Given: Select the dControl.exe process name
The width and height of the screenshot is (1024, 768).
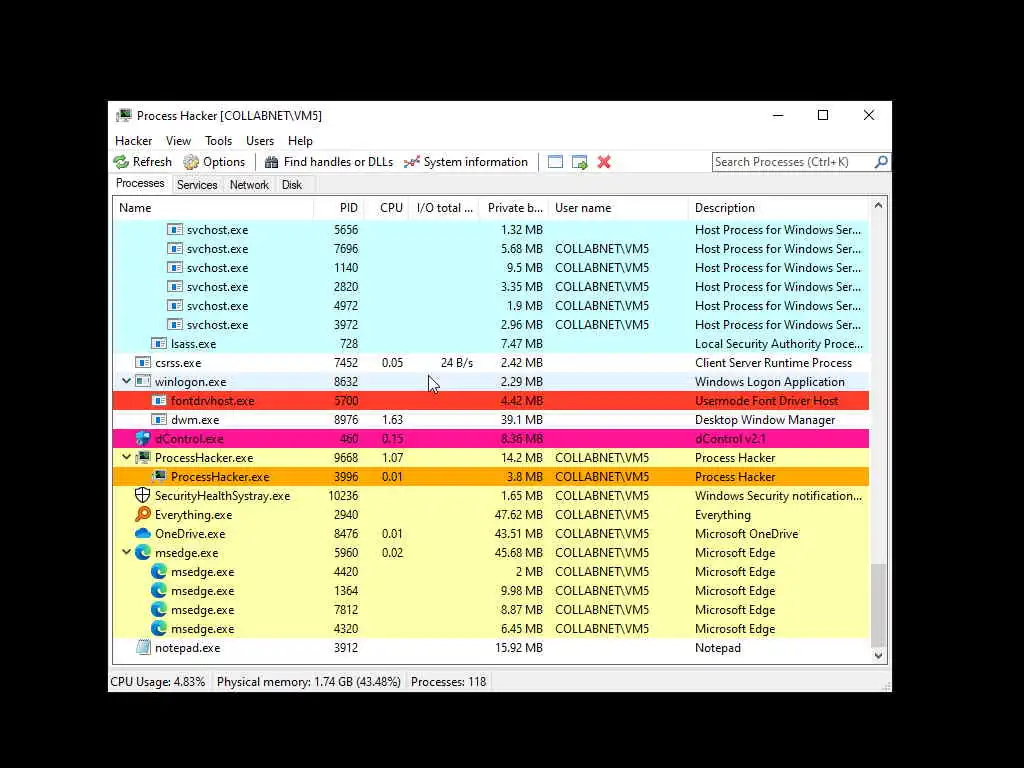Looking at the screenshot, I should (189, 439).
